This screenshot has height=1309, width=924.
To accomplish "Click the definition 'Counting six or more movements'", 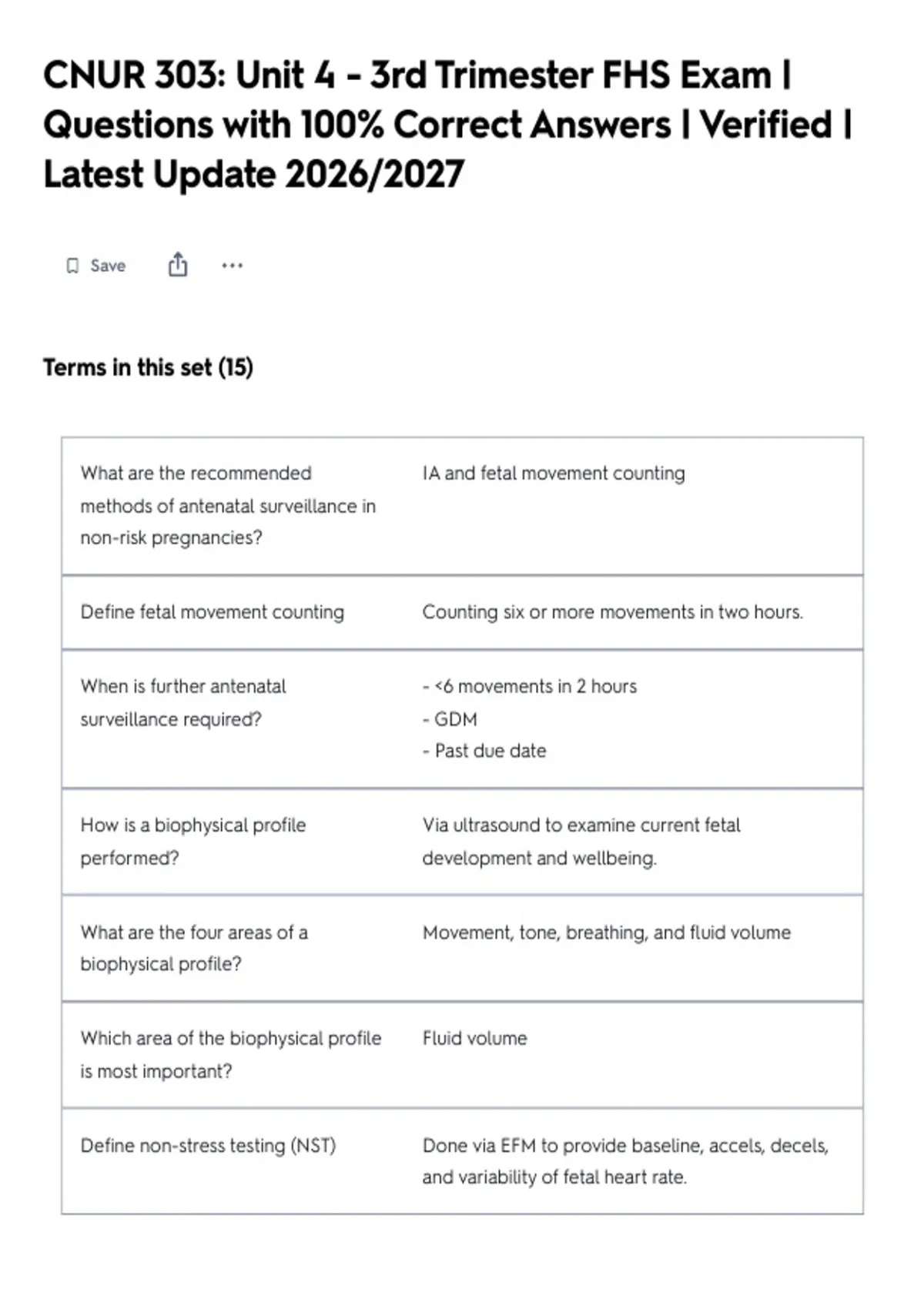I will (x=613, y=612).
